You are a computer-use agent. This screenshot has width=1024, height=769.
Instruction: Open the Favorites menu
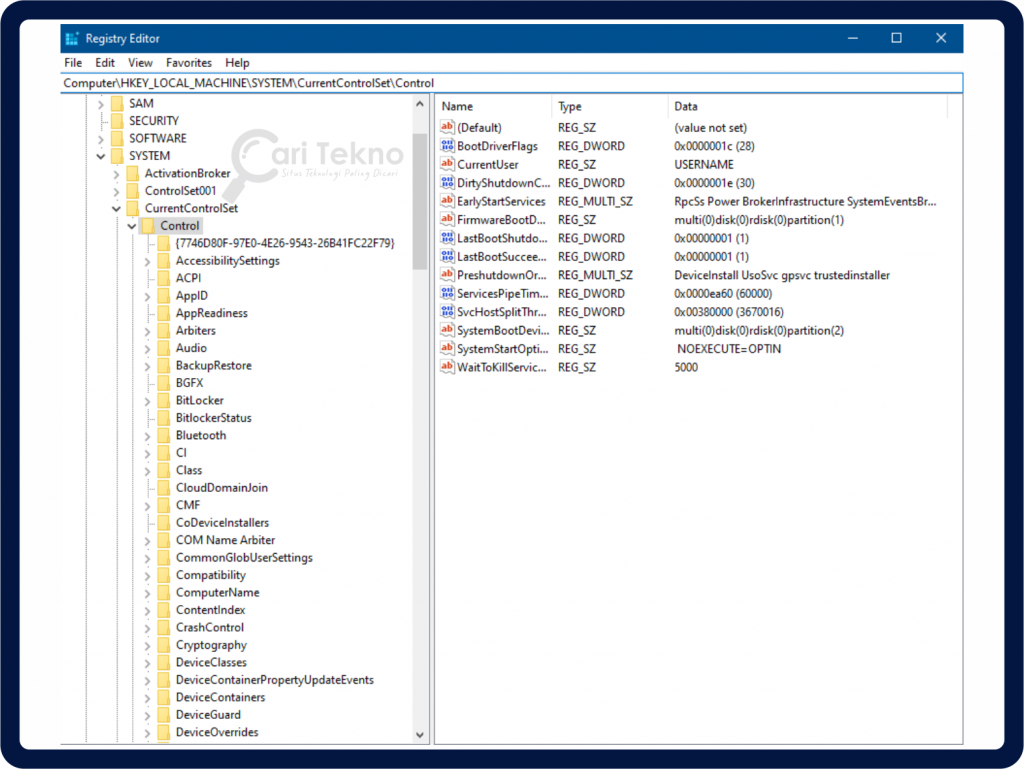point(188,62)
